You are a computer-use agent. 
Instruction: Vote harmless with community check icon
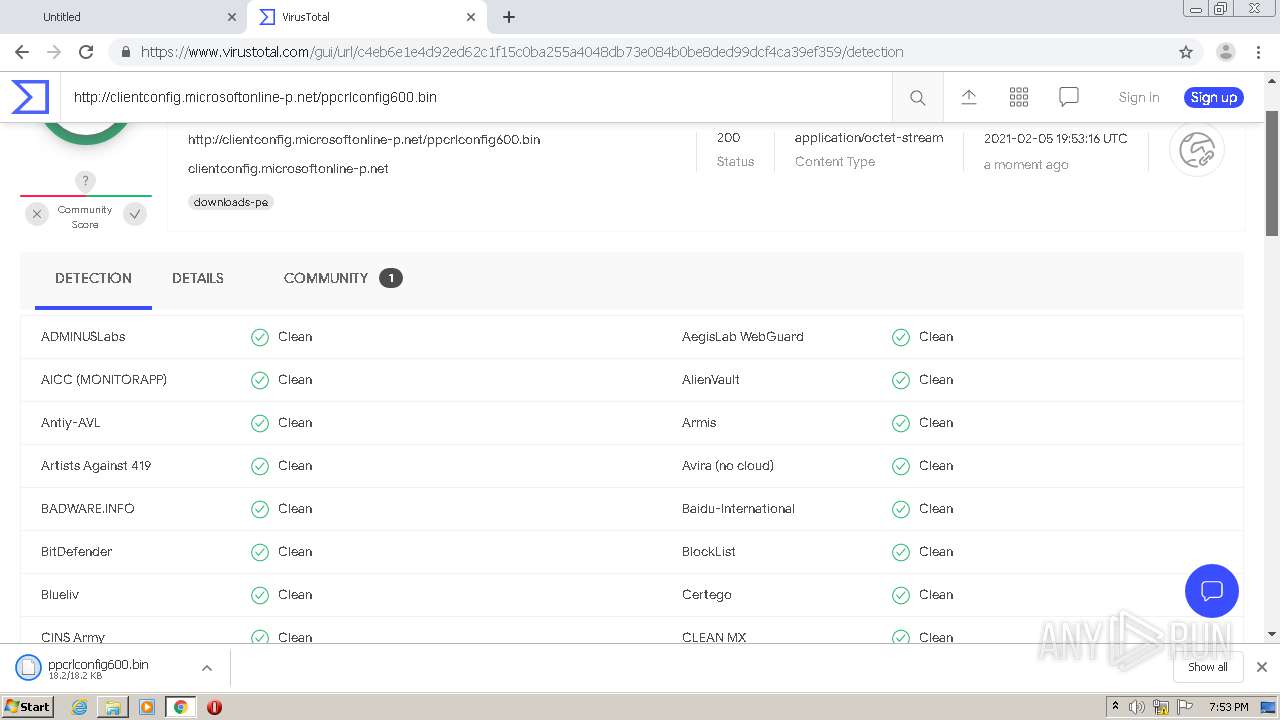(135, 214)
